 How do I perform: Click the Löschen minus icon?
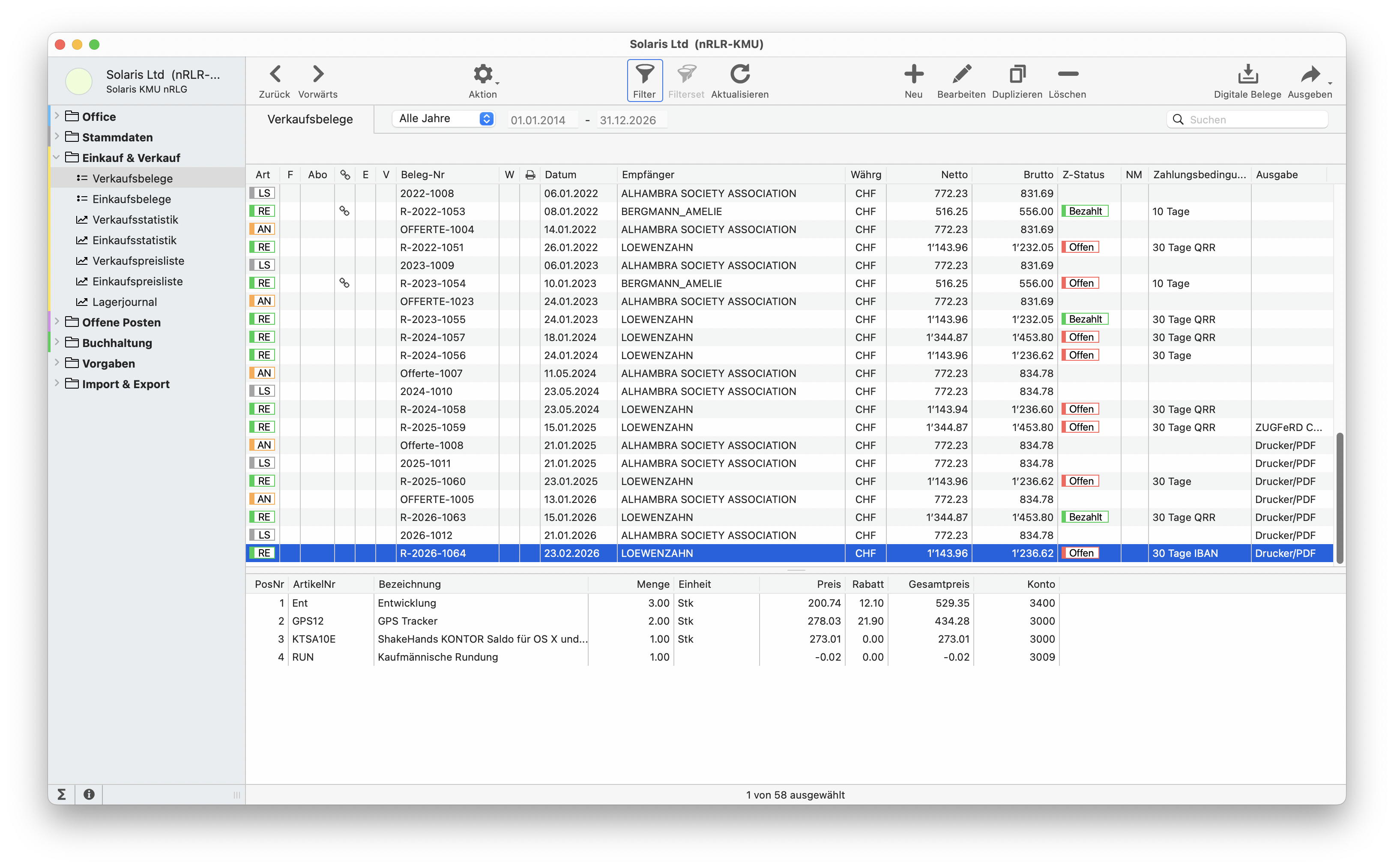(x=1068, y=75)
